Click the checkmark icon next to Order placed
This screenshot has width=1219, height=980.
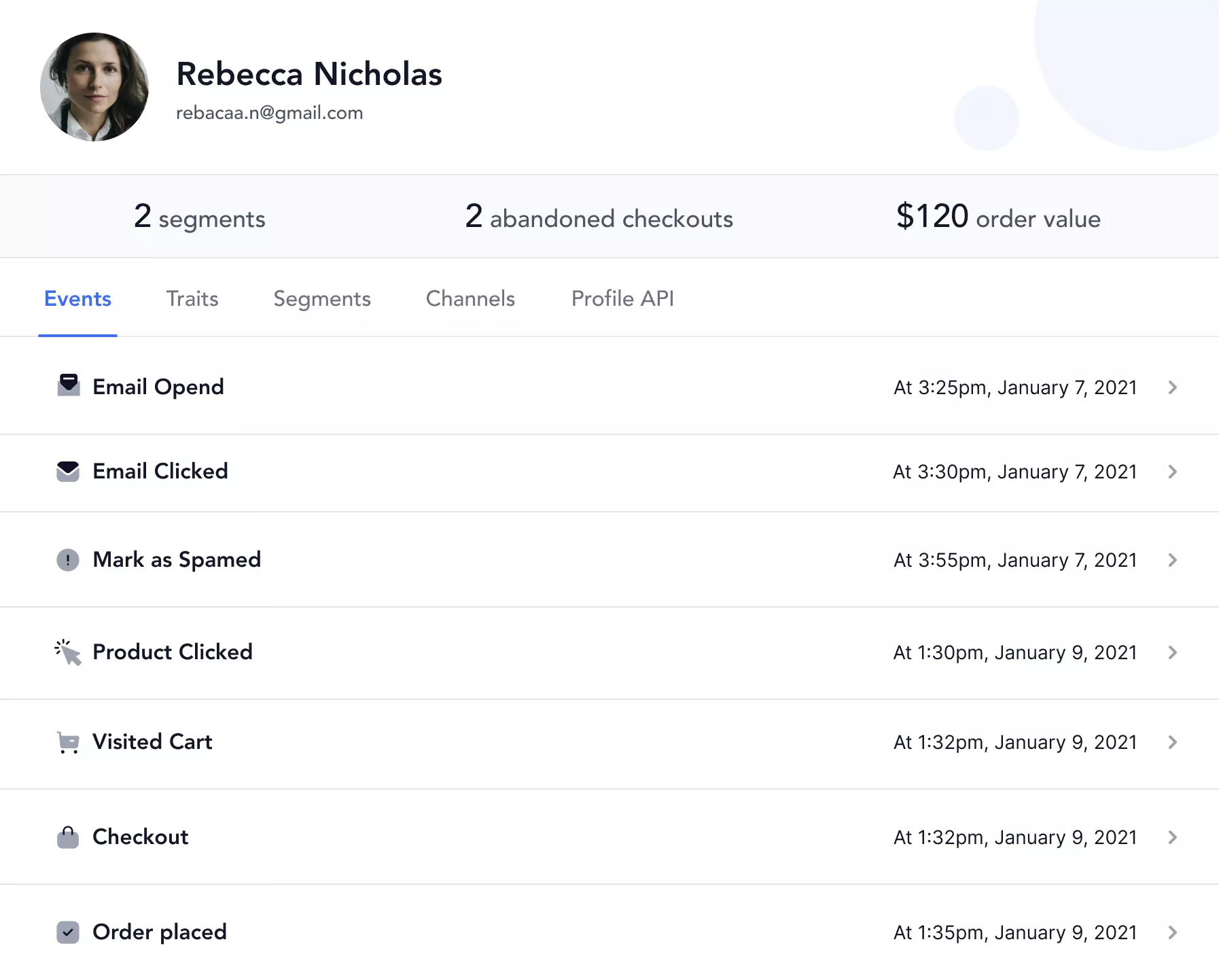point(68,932)
